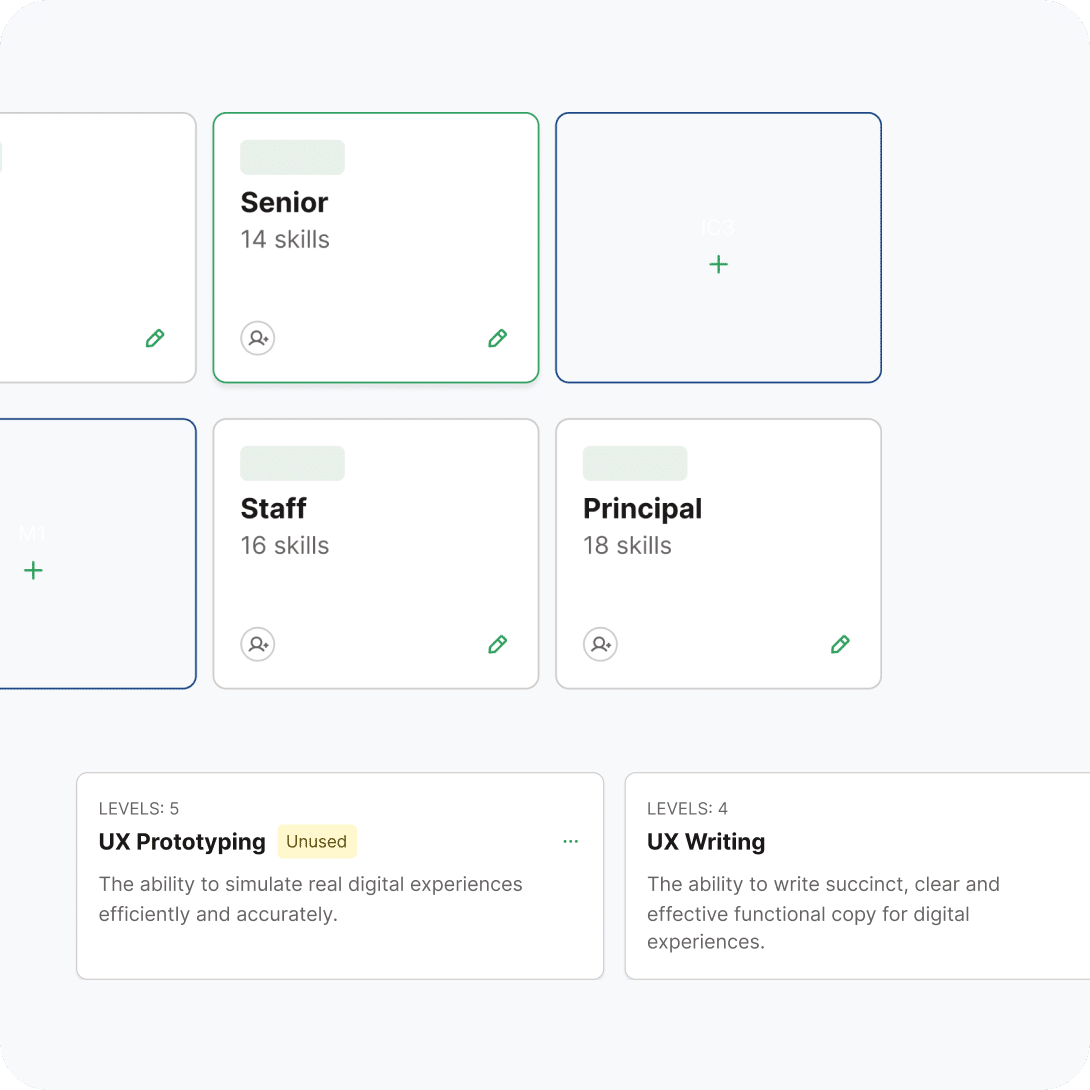Click the "14 skills" count on the Senior card
Viewport: 1090px width, 1090px height.
(x=285, y=240)
